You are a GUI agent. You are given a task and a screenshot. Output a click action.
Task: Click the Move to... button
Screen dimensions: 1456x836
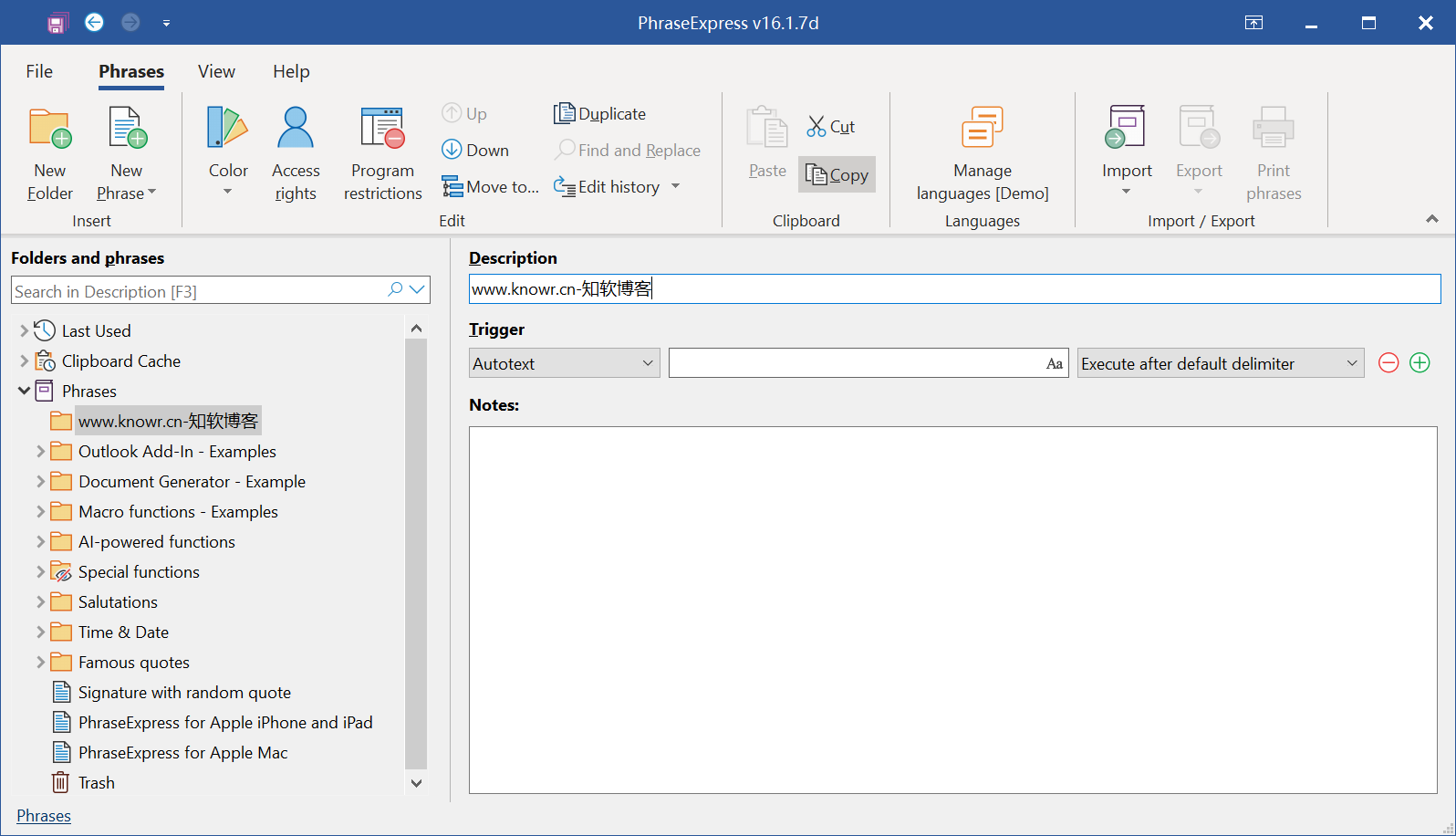point(491,186)
